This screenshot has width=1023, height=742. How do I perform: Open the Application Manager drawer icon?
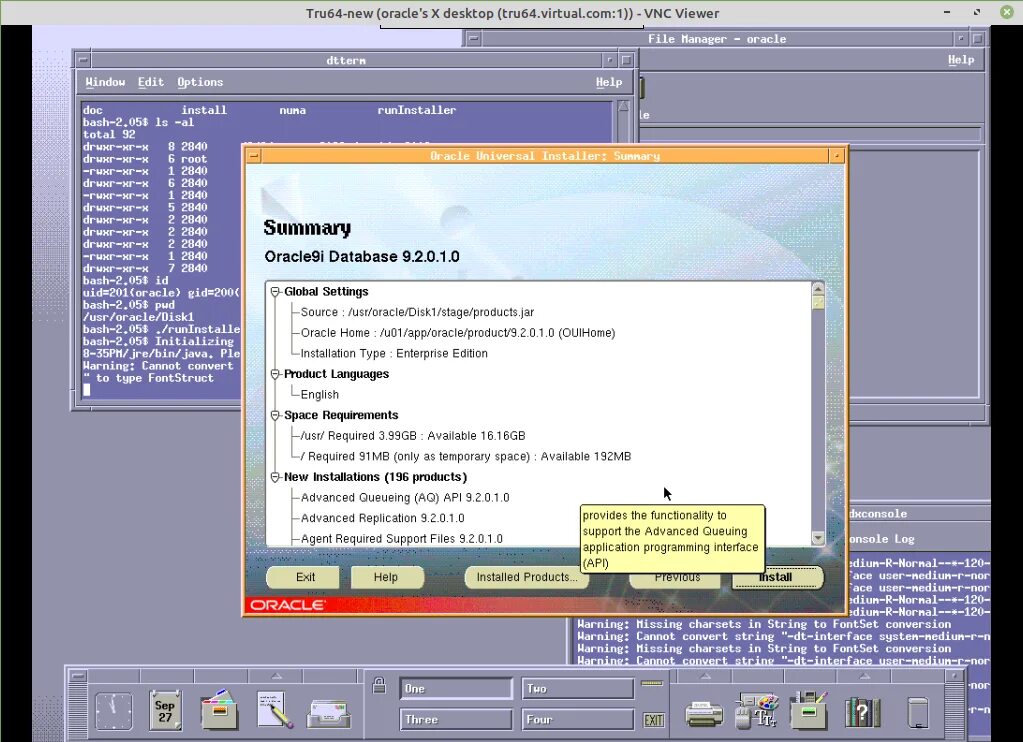[809, 710]
